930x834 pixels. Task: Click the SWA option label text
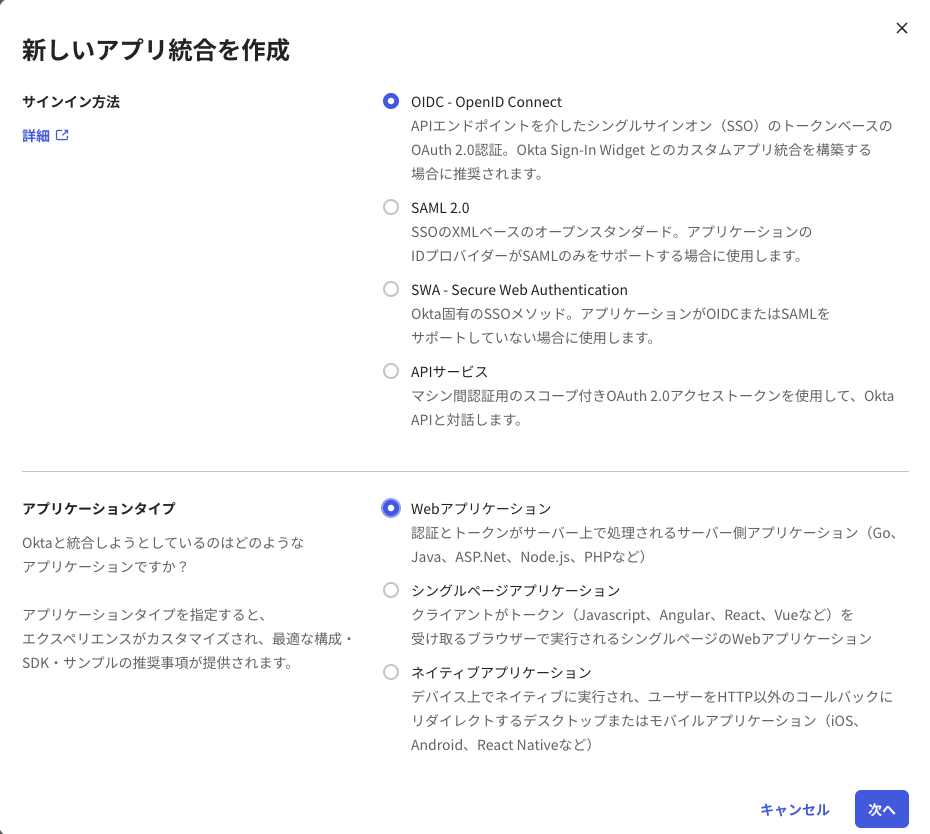[x=518, y=289]
